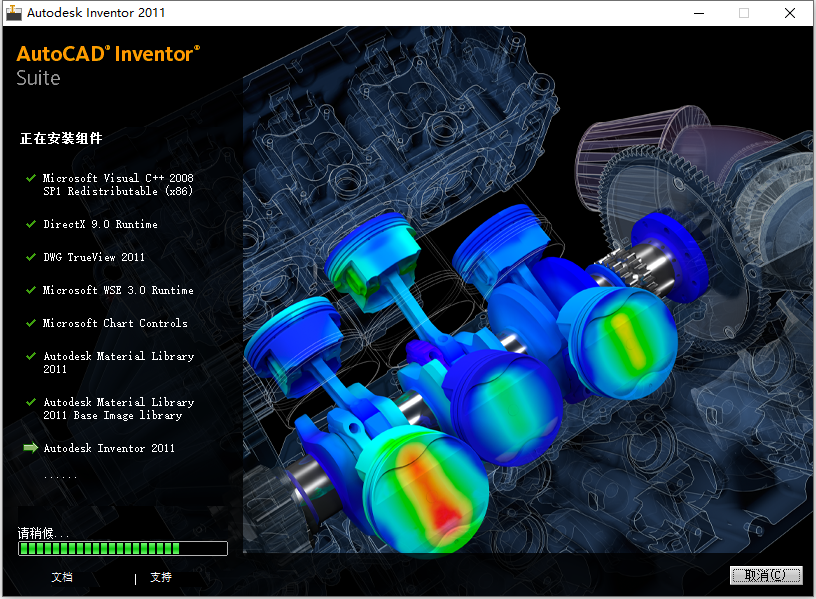Close the Autodesk Inventor 2011 installer window
This screenshot has width=816, height=599.
point(790,13)
